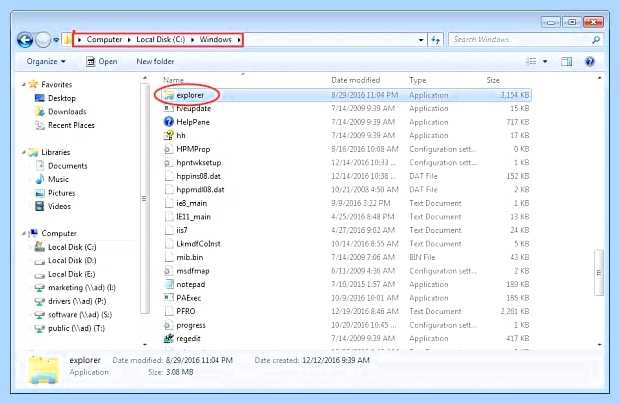This screenshot has width=620, height=404.
Task: Select the hh application icon
Action: 169,135
